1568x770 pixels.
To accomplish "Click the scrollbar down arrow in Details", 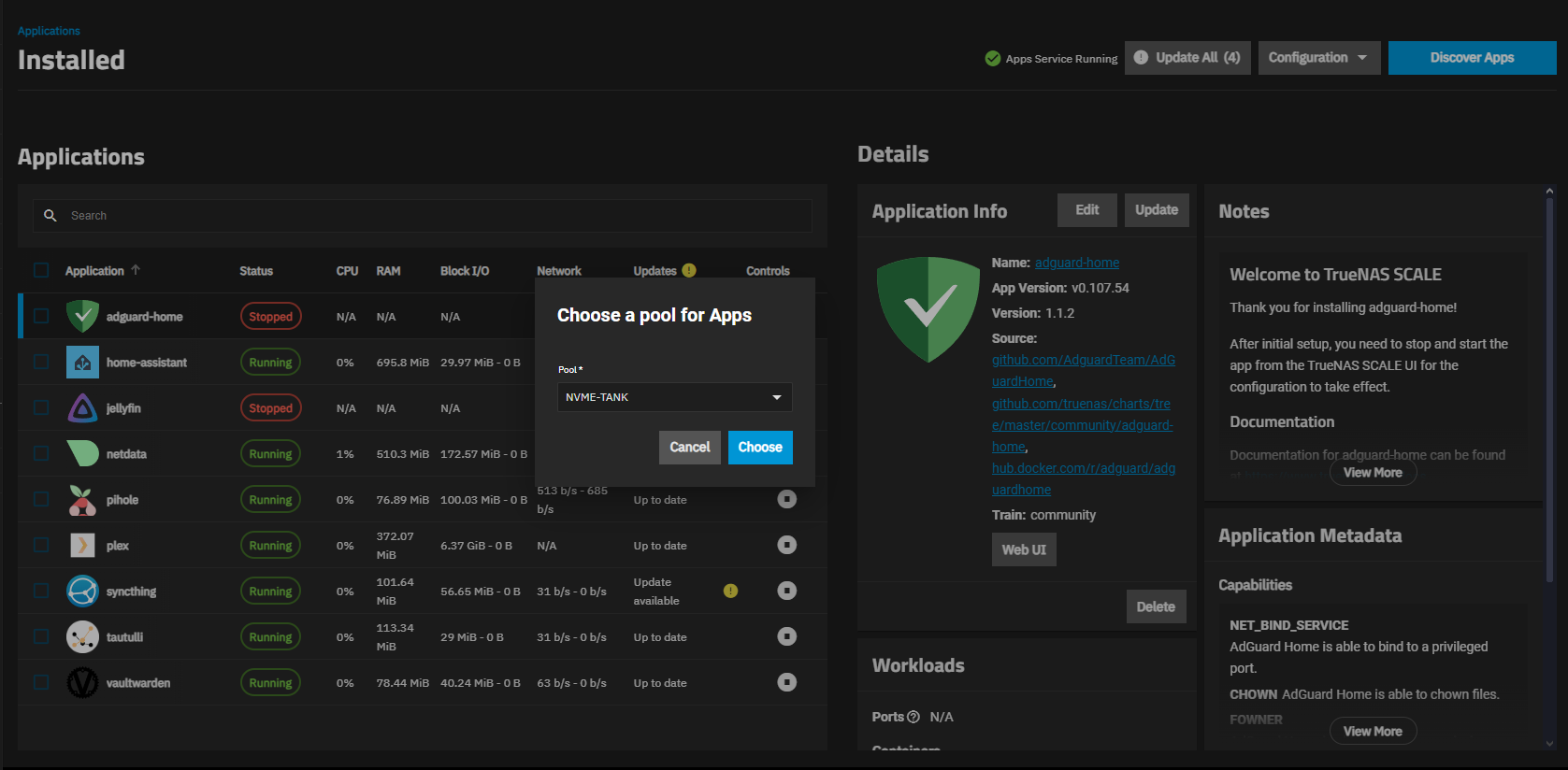I will [1549, 744].
